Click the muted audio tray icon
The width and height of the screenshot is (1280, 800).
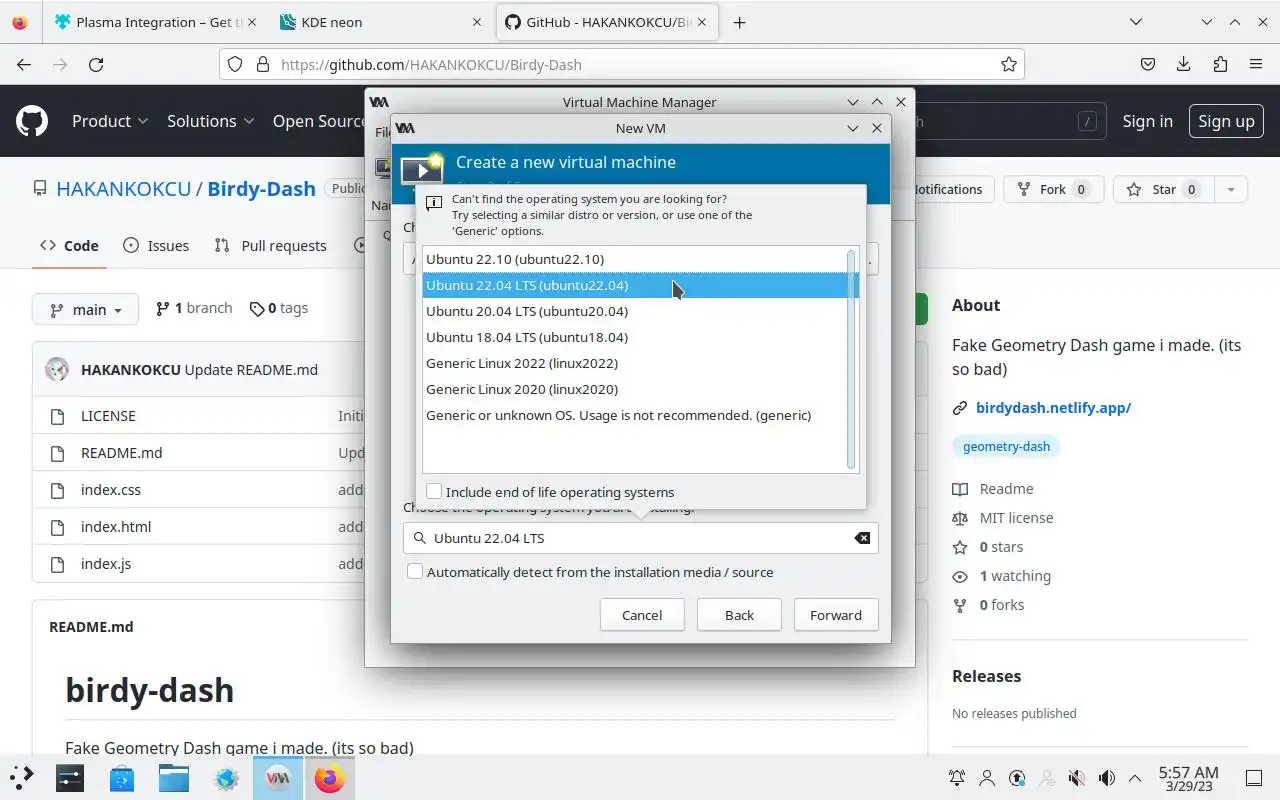(1077, 778)
